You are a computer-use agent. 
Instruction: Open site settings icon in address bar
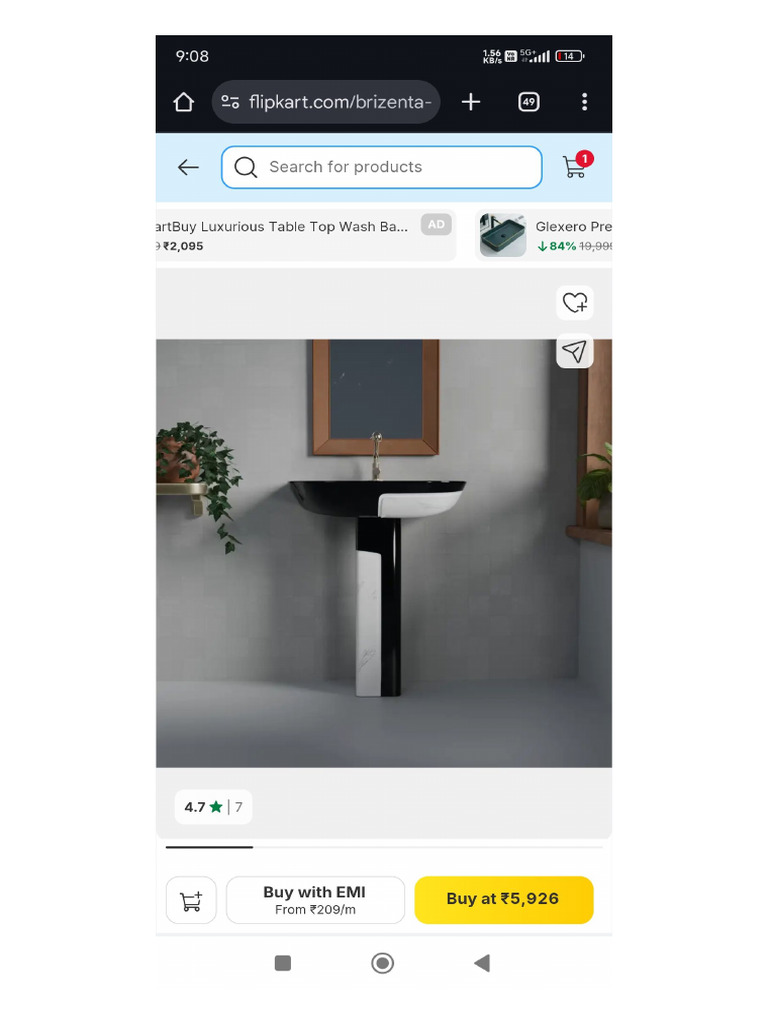point(230,102)
